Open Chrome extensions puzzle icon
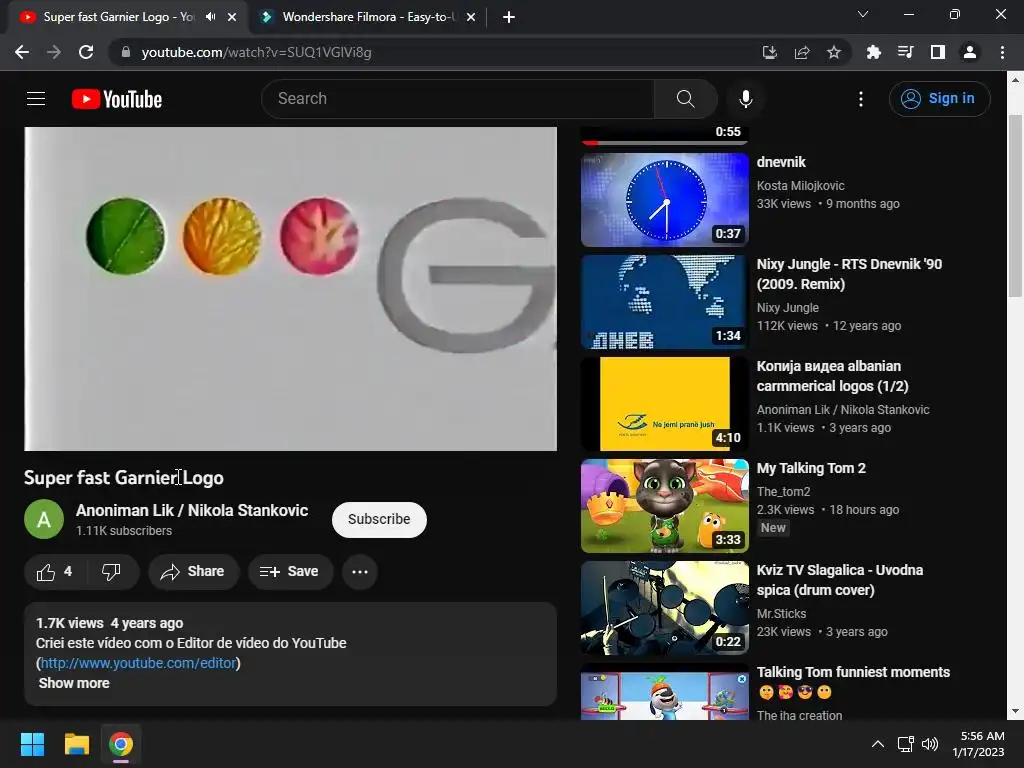 873,52
